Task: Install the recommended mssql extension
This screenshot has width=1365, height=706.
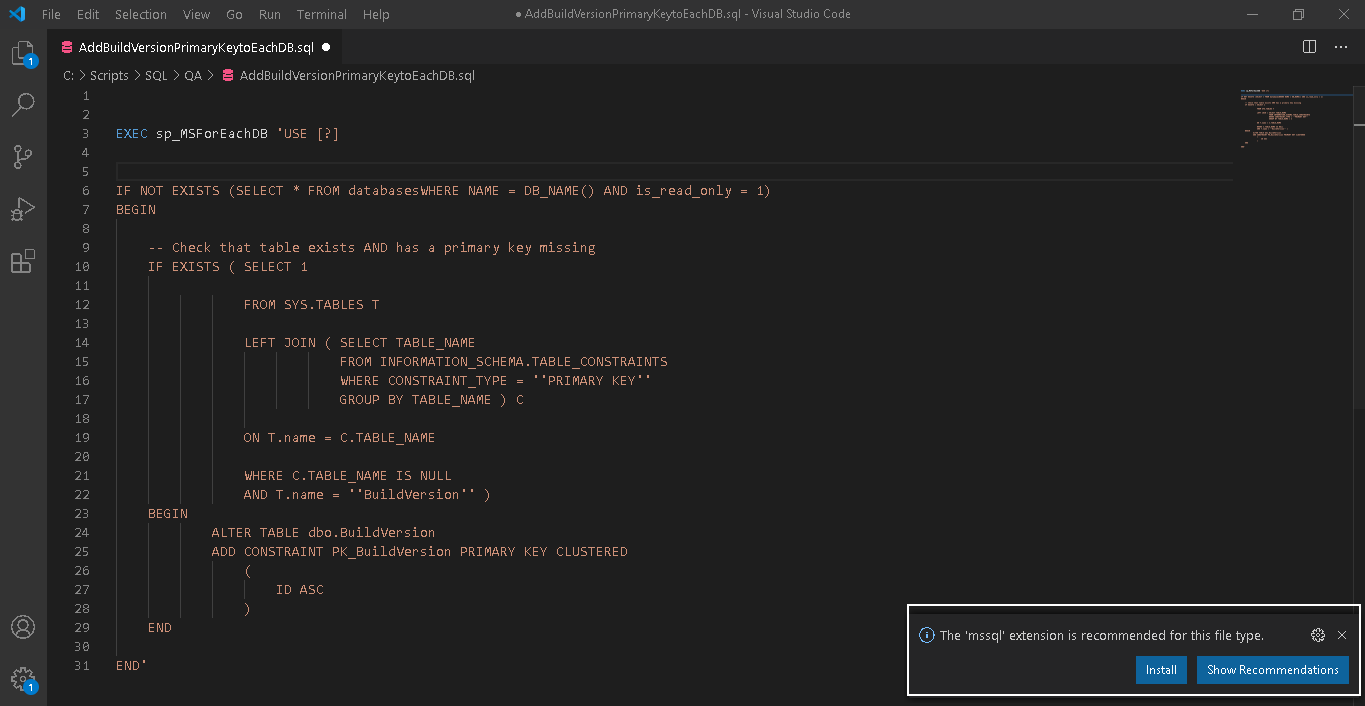Action: (x=1161, y=670)
